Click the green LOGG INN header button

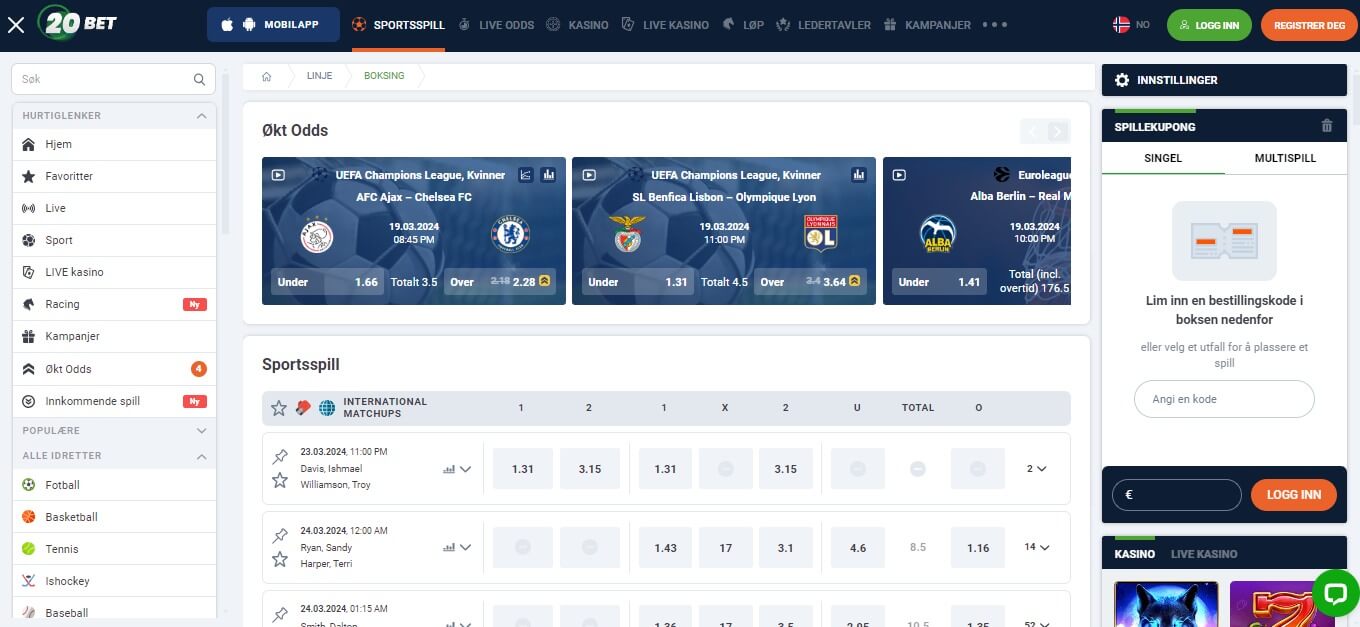[1209, 25]
